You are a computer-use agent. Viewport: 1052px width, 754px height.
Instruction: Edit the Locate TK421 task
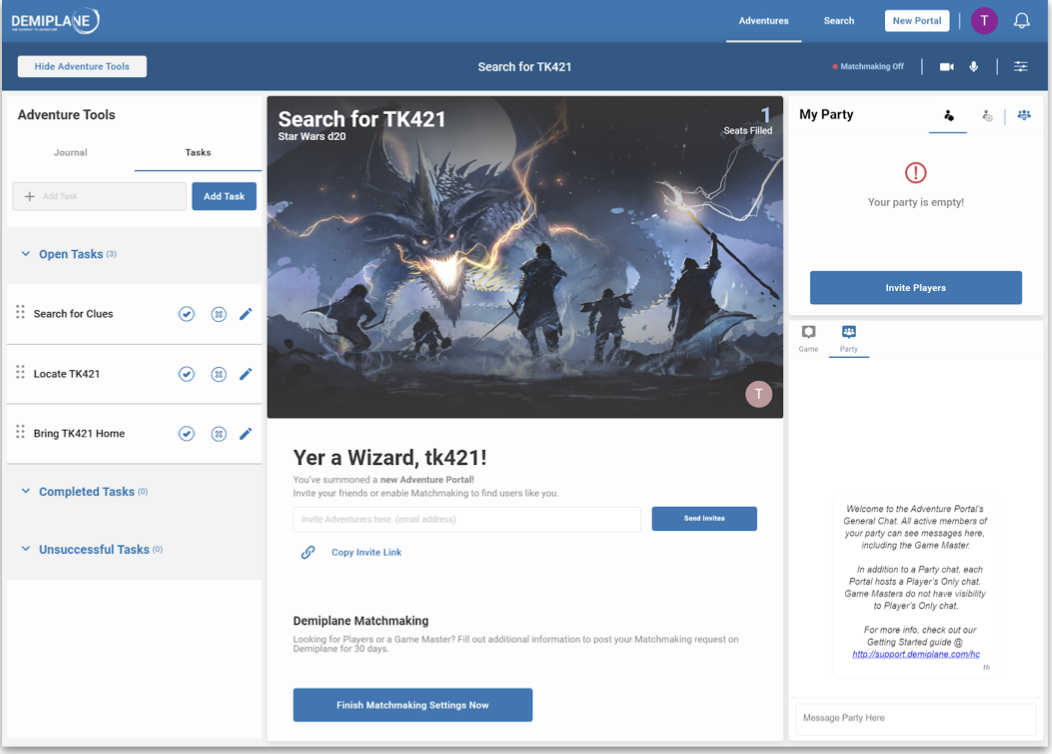pyautogui.click(x=246, y=374)
